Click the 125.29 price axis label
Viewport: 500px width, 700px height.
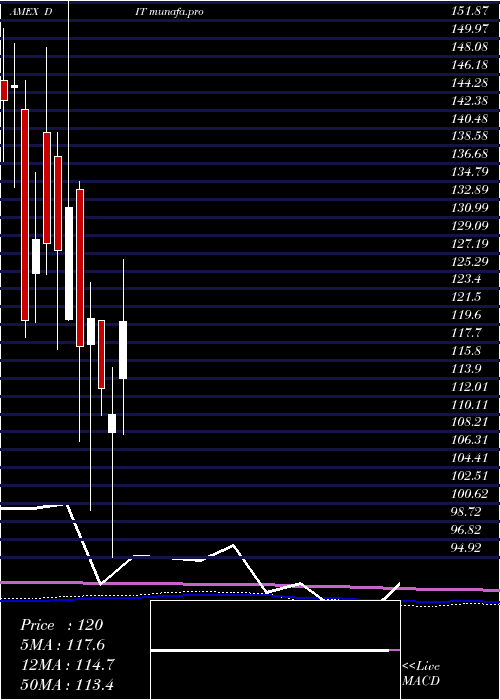tap(472, 262)
